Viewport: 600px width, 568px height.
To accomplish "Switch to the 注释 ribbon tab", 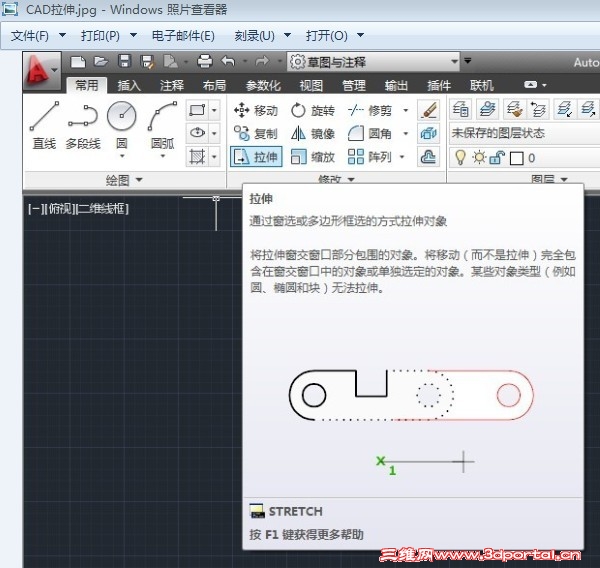I will (x=171, y=85).
